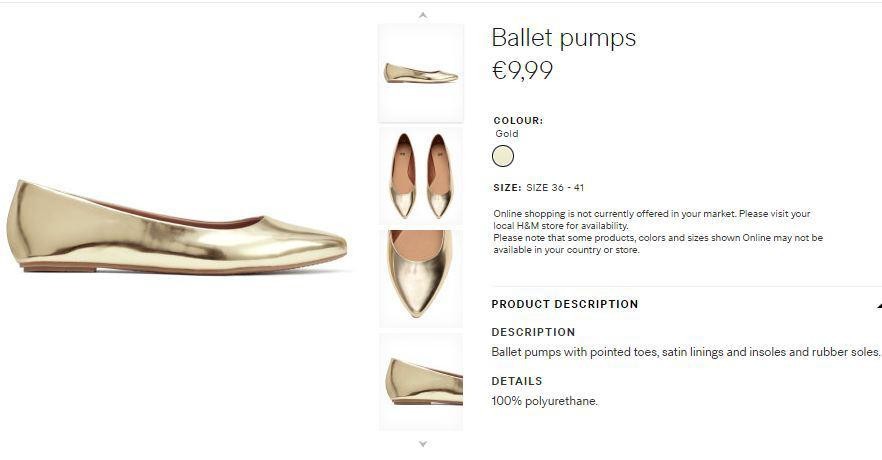
Task: Click the SIZE 36 - 41 text
Action: pyautogui.click(x=555, y=188)
